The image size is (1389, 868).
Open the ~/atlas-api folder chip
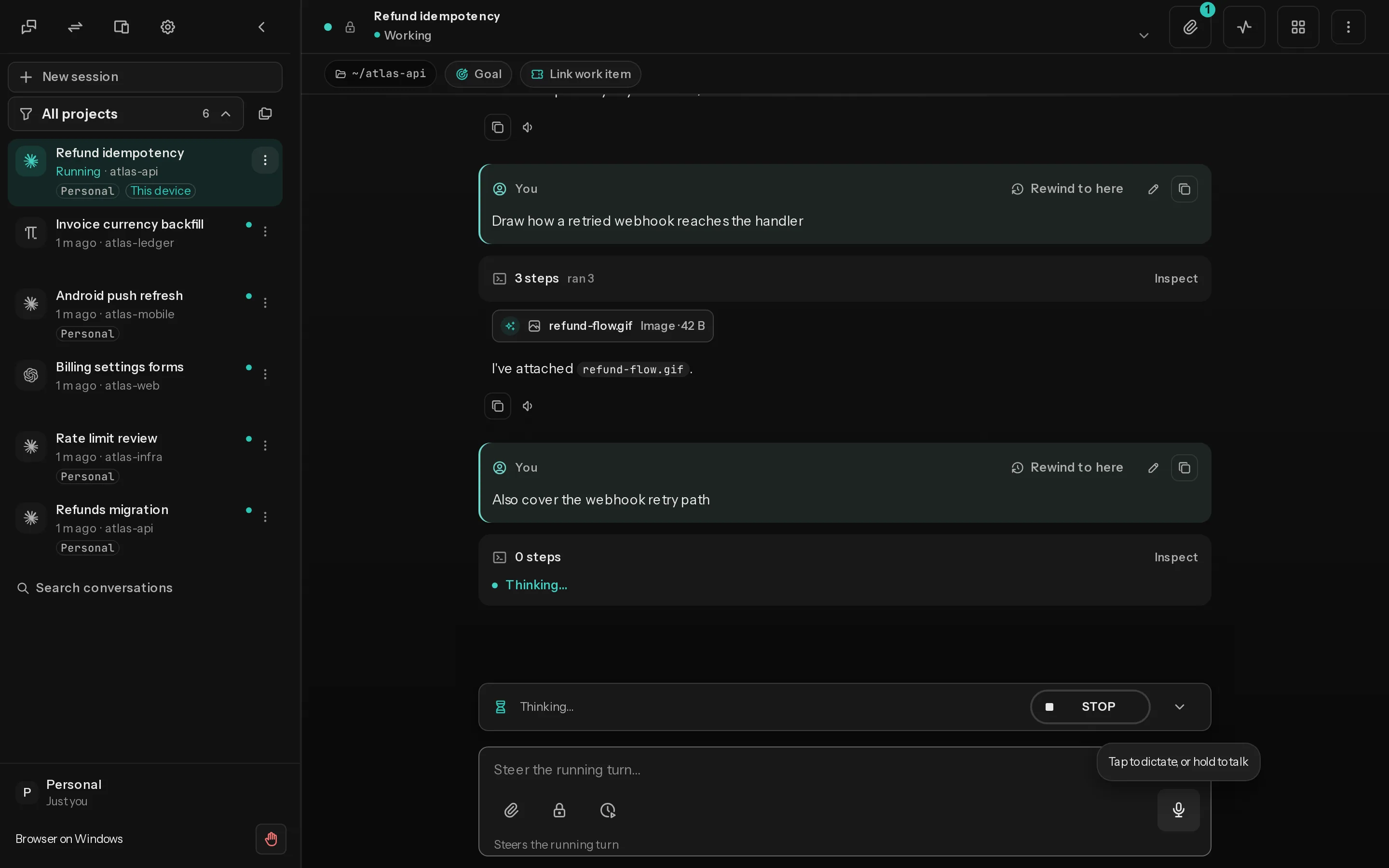[381, 74]
